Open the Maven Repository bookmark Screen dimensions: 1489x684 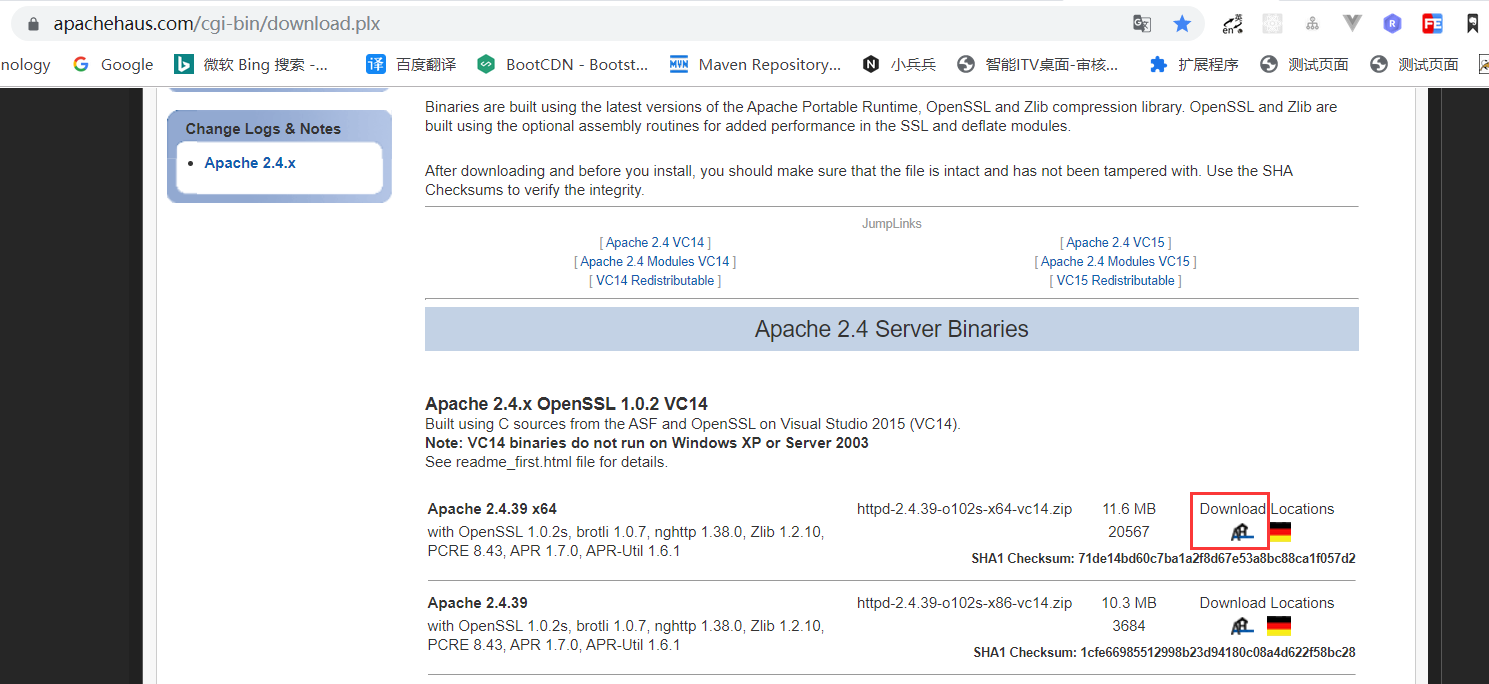(x=755, y=64)
